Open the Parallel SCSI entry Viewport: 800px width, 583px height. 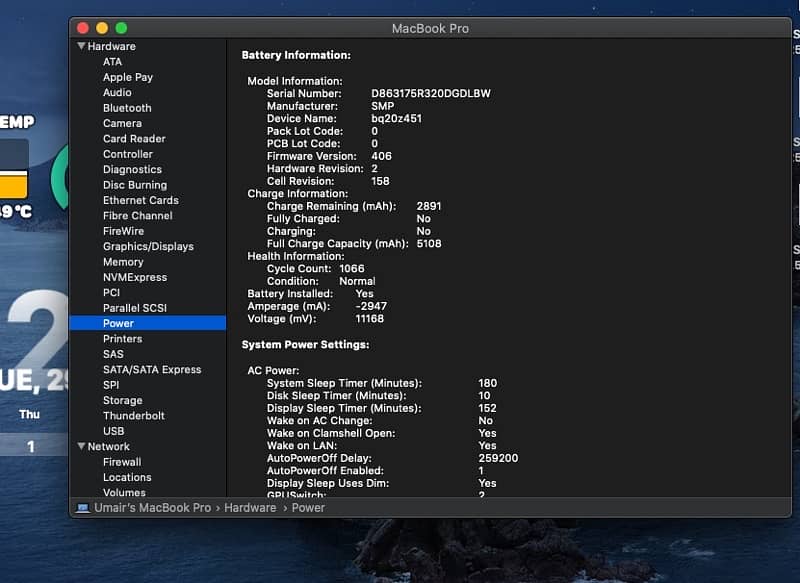135,308
